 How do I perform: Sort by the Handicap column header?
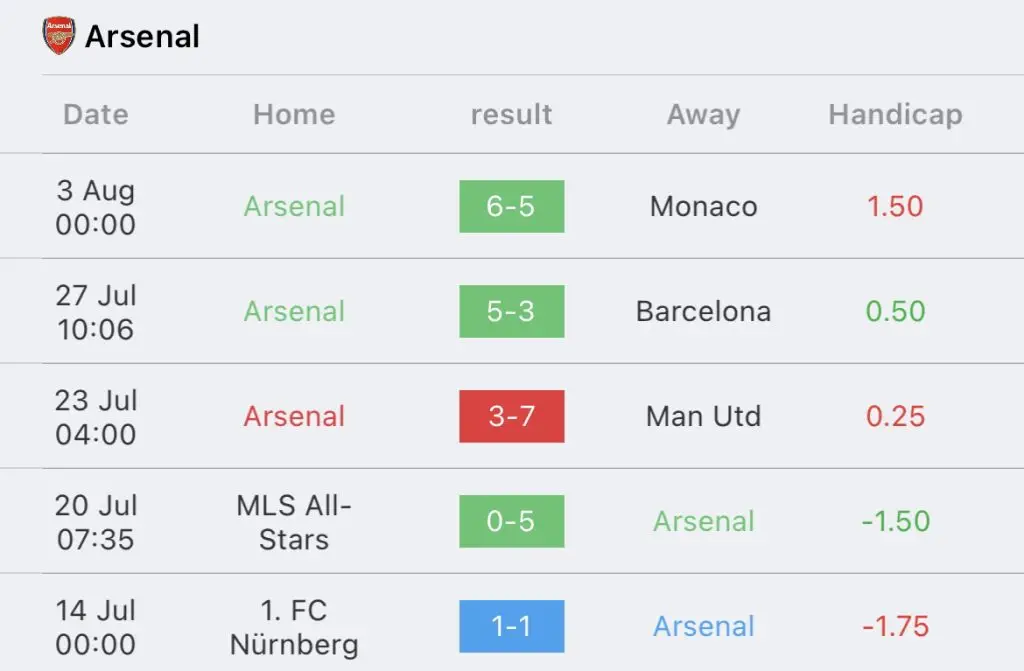point(895,115)
